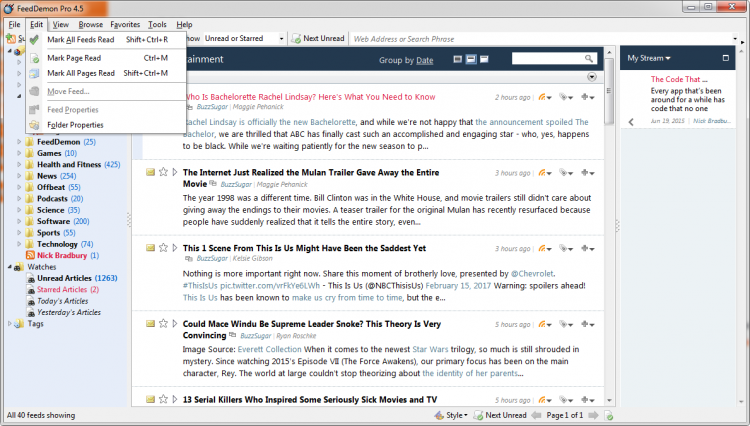Click the Mark All Feeds Read checkmark icon
Image resolution: width=750 pixels, height=426 pixels.
click(34, 40)
